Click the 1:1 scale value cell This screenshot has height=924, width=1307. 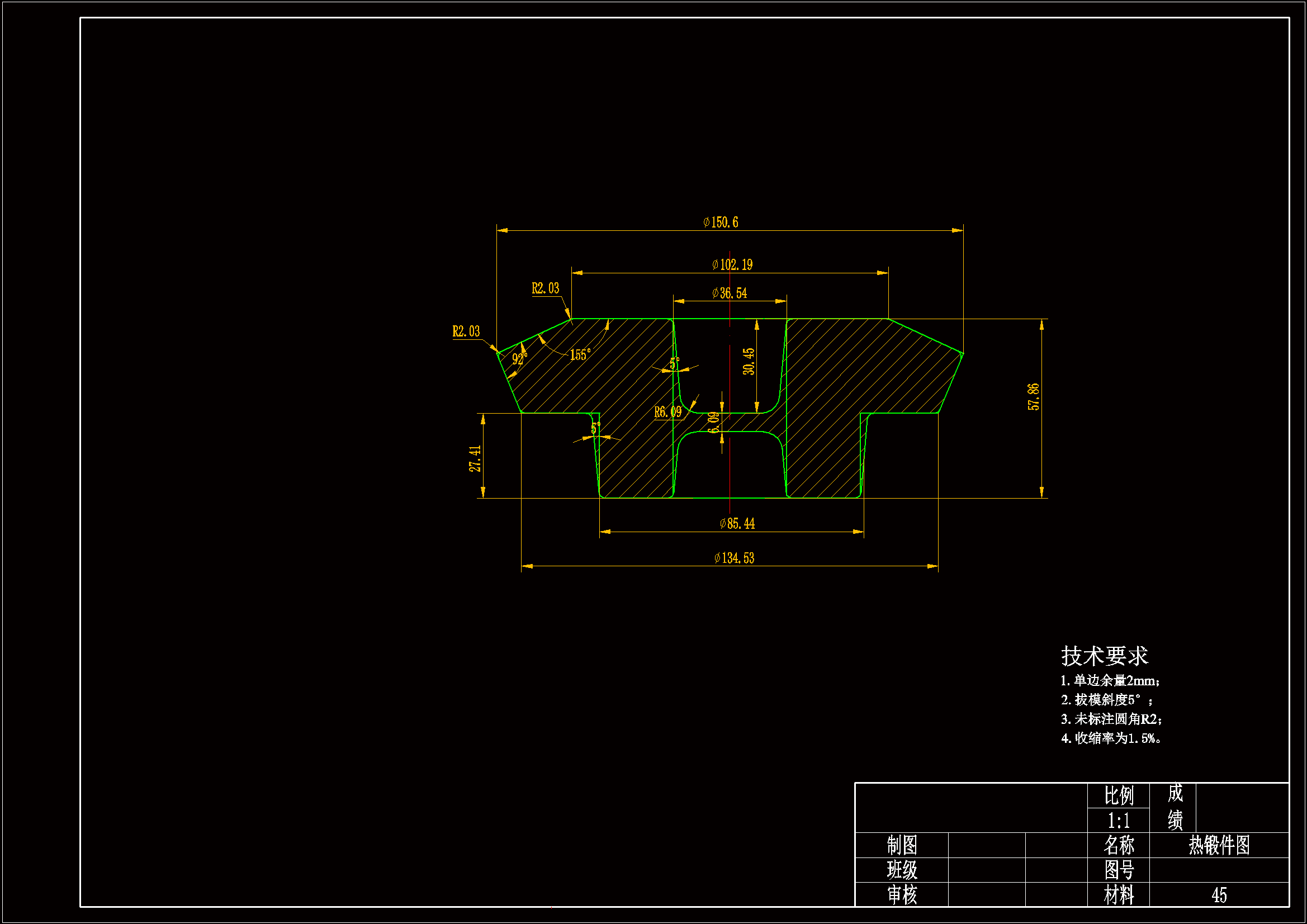pyautogui.click(x=1118, y=821)
